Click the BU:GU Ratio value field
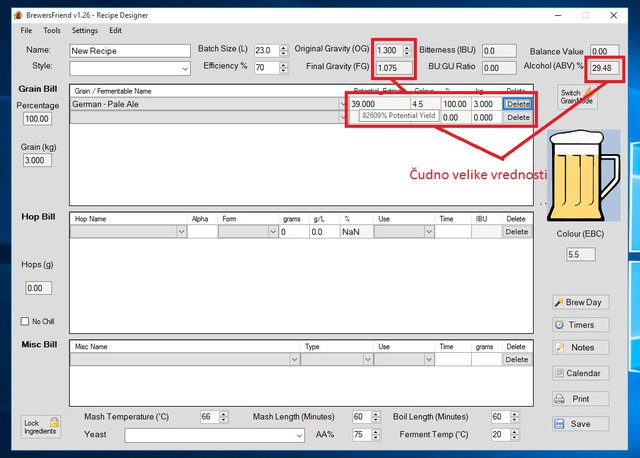 pos(499,68)
